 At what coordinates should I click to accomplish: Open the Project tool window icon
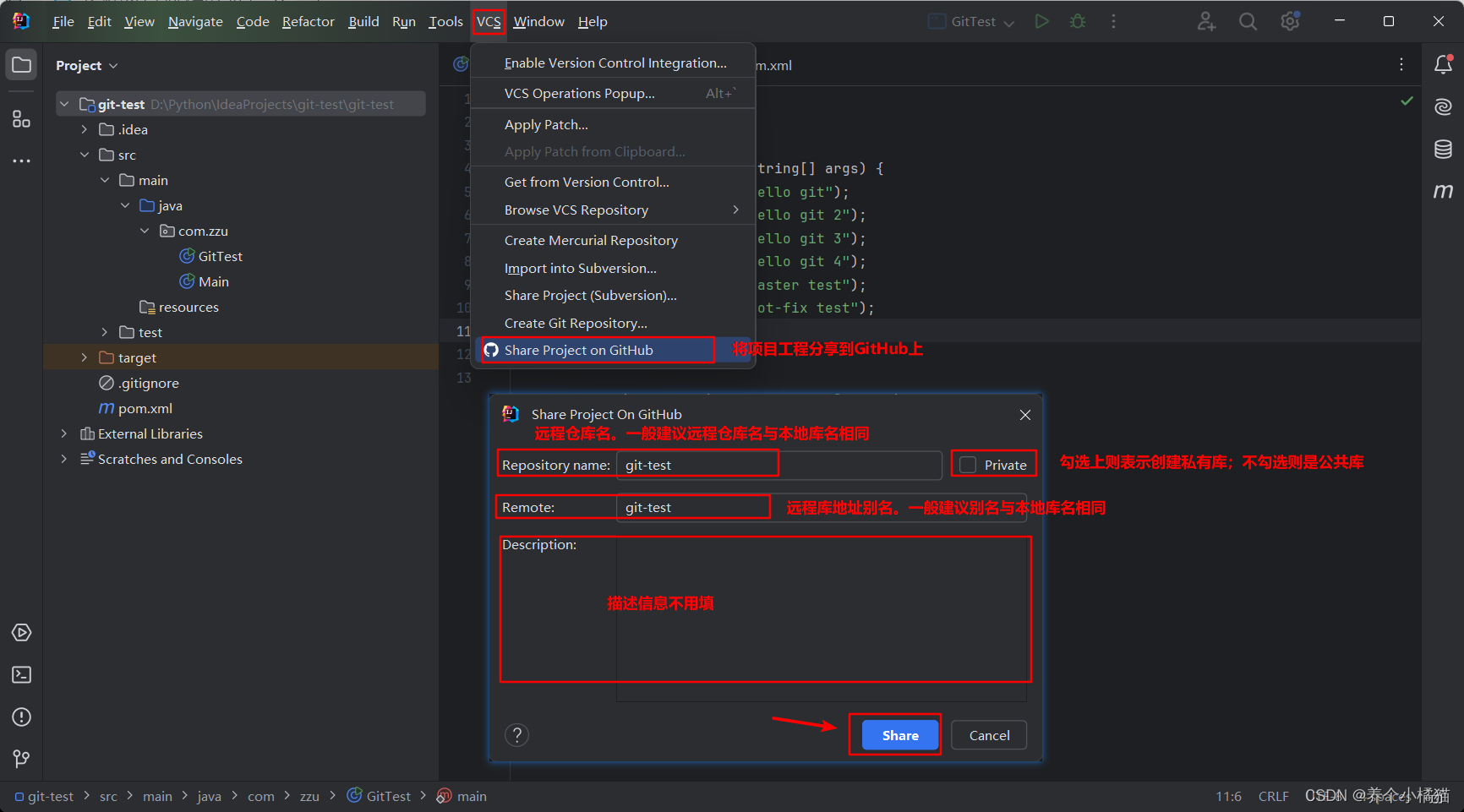pyautogui.click(x=22, y=65)
